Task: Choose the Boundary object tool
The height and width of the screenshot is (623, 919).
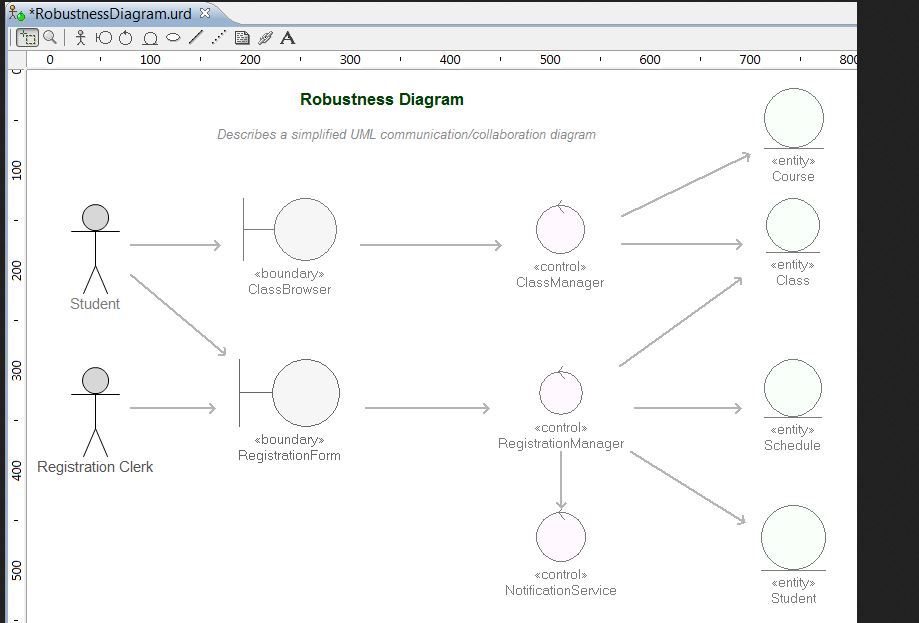Action: pos(103,38)
